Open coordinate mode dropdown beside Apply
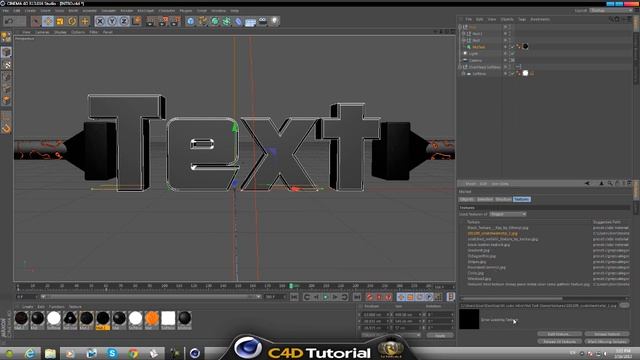The width and height of the screenshot is (640, 360). click(391, 335)
